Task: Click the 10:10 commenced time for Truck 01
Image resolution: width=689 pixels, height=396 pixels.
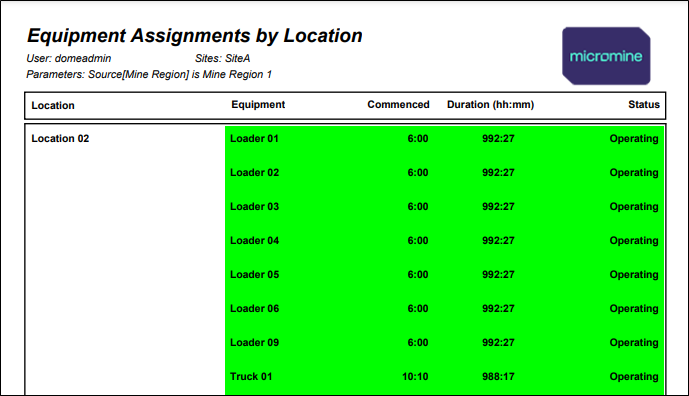Action: (415, 377)
